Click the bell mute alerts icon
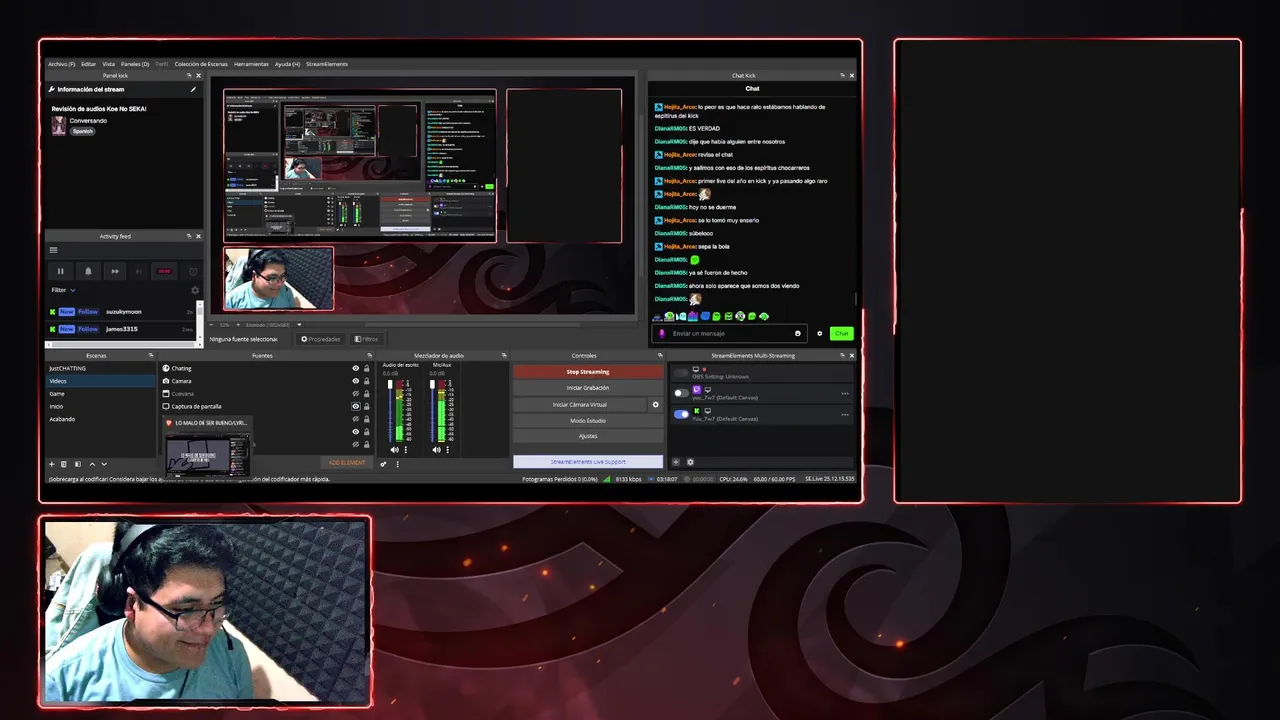The width and height of the screenshot is (1280, 720). (x=88, y=271)
